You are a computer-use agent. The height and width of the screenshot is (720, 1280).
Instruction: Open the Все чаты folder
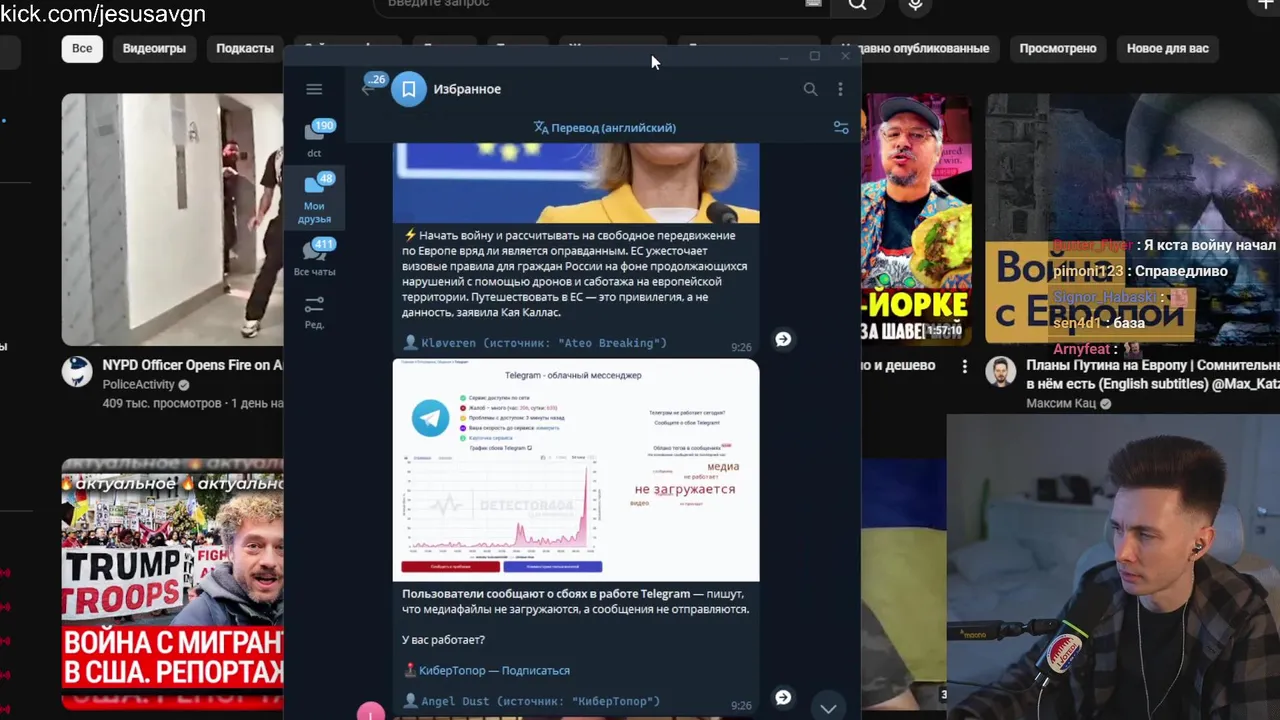[x=314, y=256]
